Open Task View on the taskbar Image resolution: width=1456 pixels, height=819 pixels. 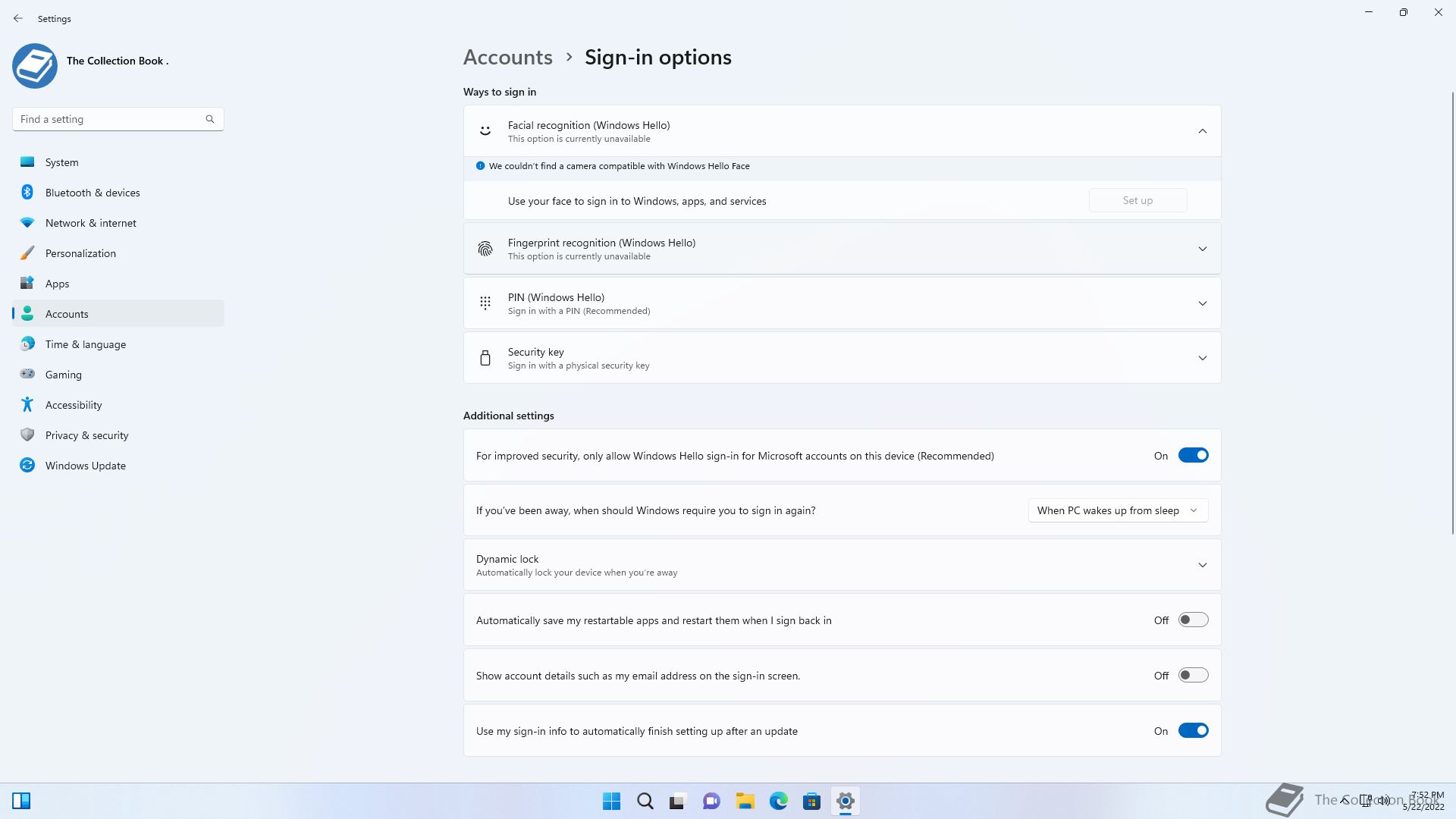point(678,801)
